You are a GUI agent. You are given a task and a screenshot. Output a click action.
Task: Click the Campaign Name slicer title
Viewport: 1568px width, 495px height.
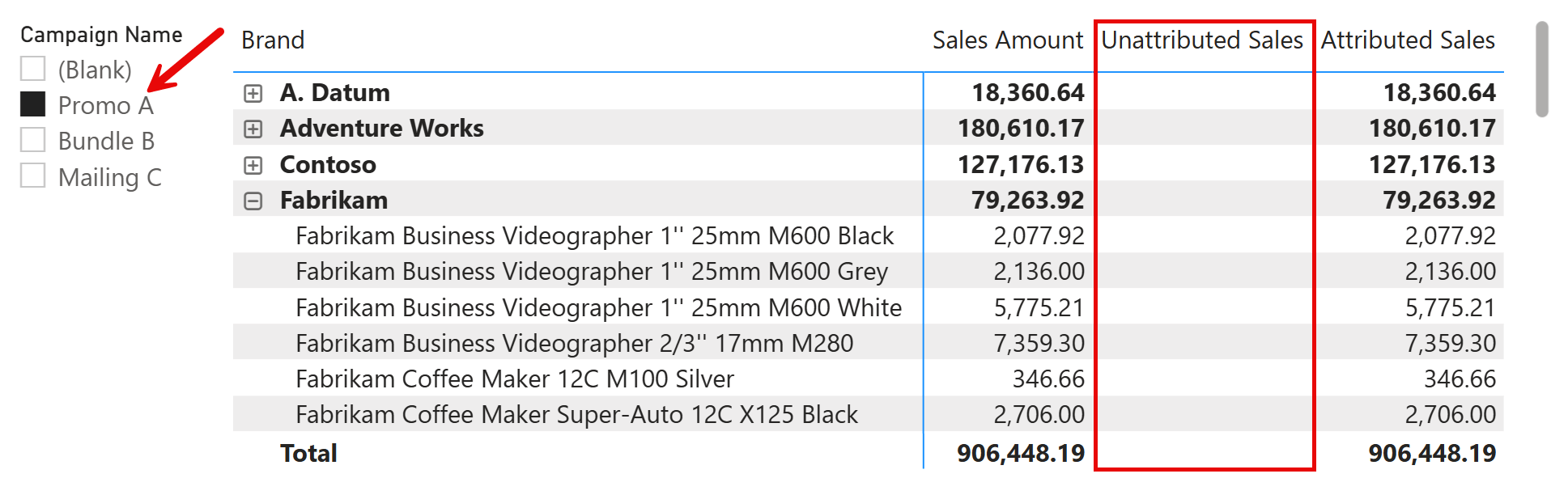[x=101, y=35]
